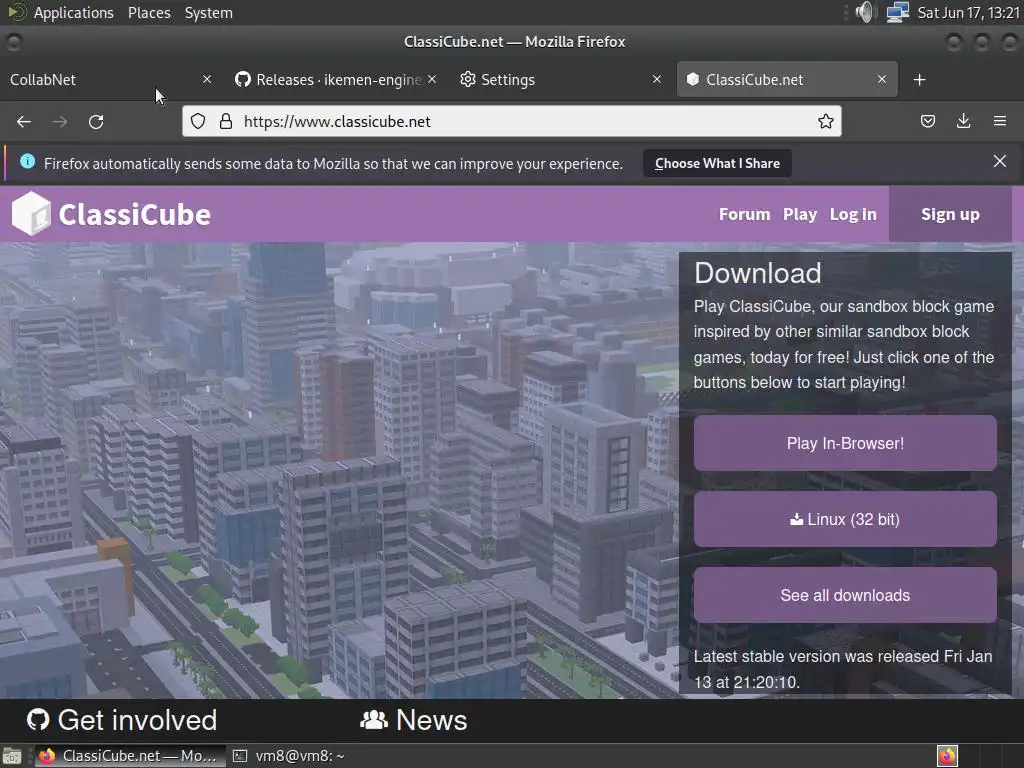Open the Places menu
Viewport: 1024px width, 768px height.
click(x=149, y=12)
